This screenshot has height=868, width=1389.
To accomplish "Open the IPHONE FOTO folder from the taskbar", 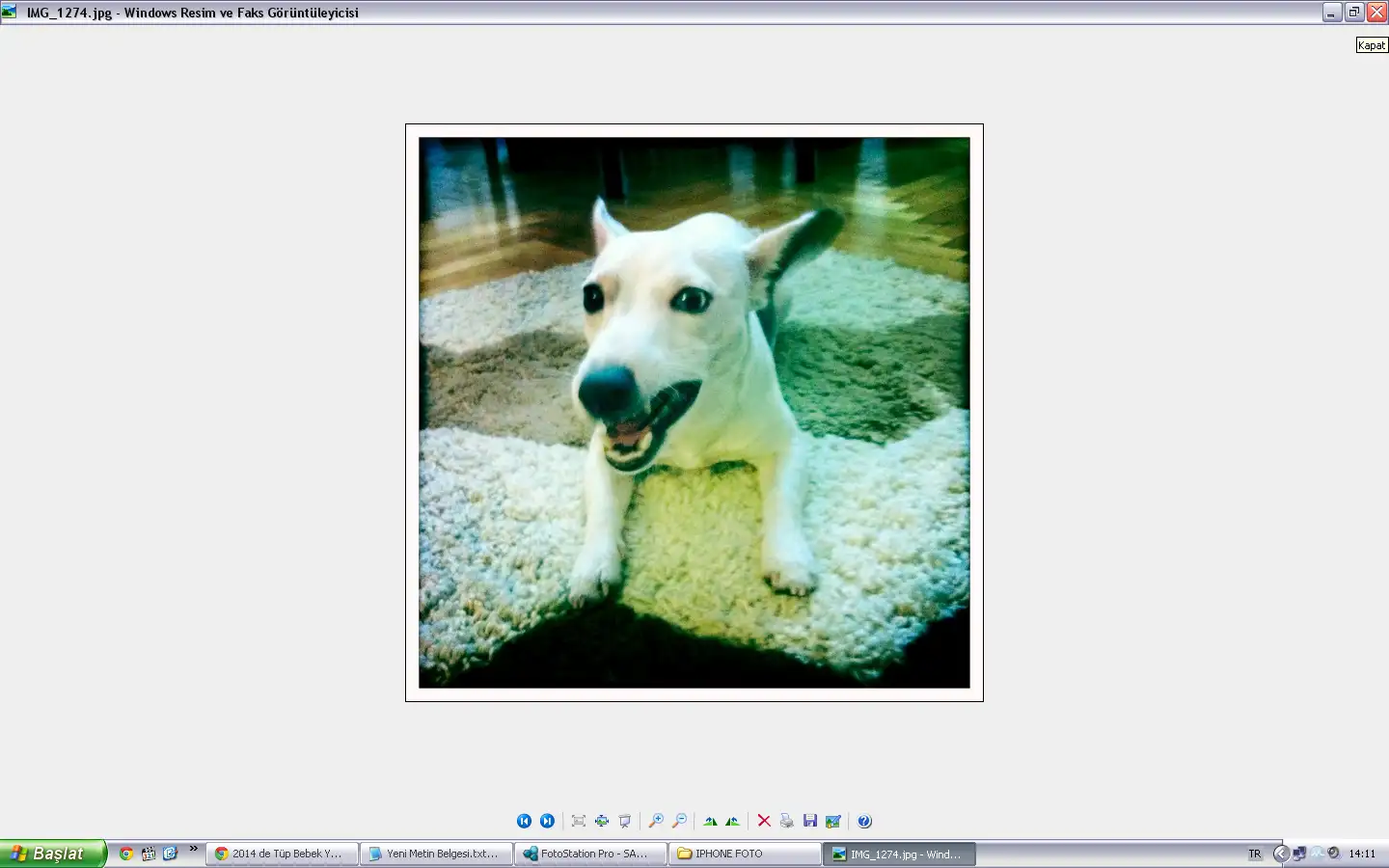I will click(744, 854).
